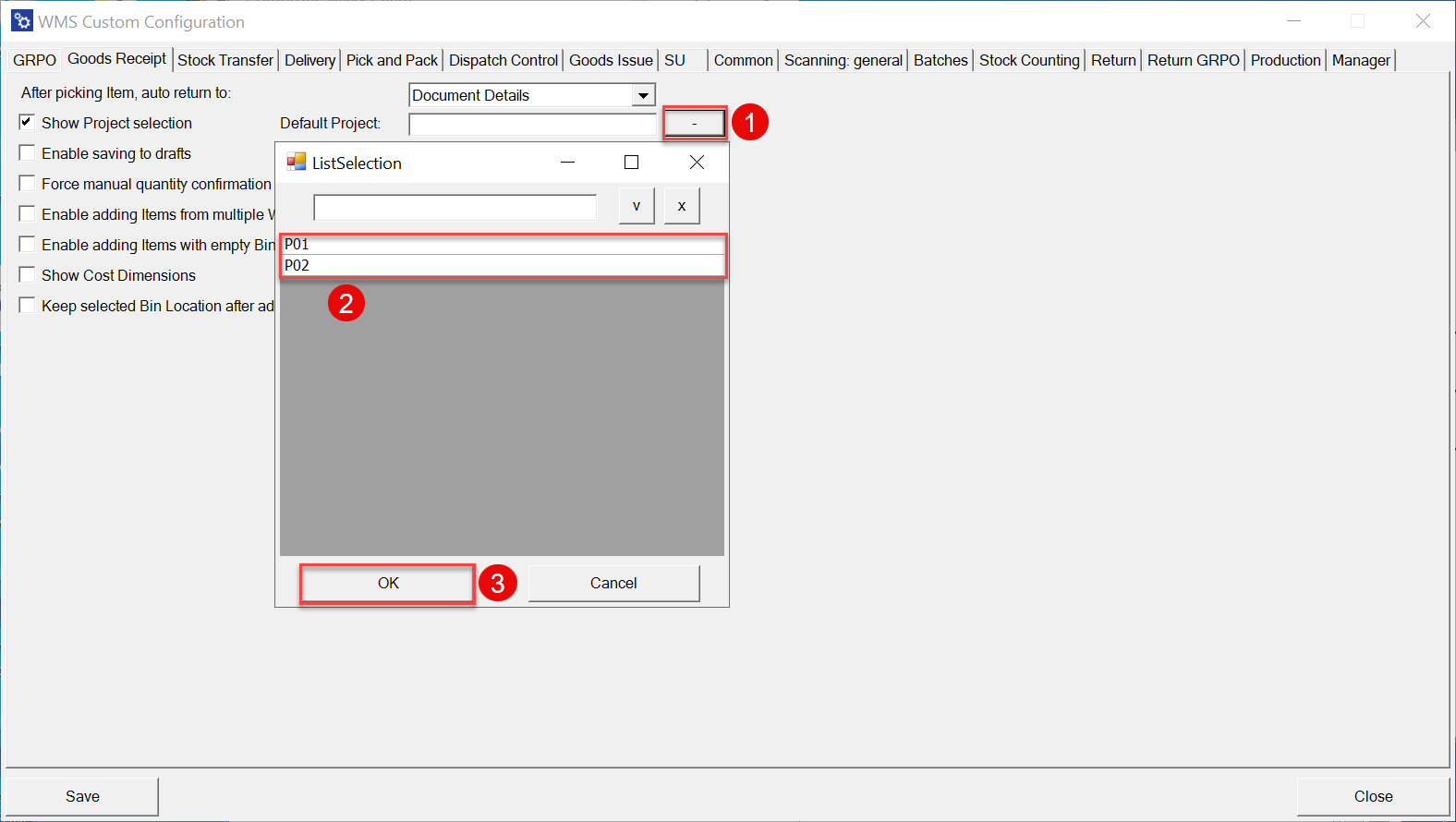The width and height of the screenshot is (1456, 822).
Task: Go to the Return tab
Action: click(1113, 60)
